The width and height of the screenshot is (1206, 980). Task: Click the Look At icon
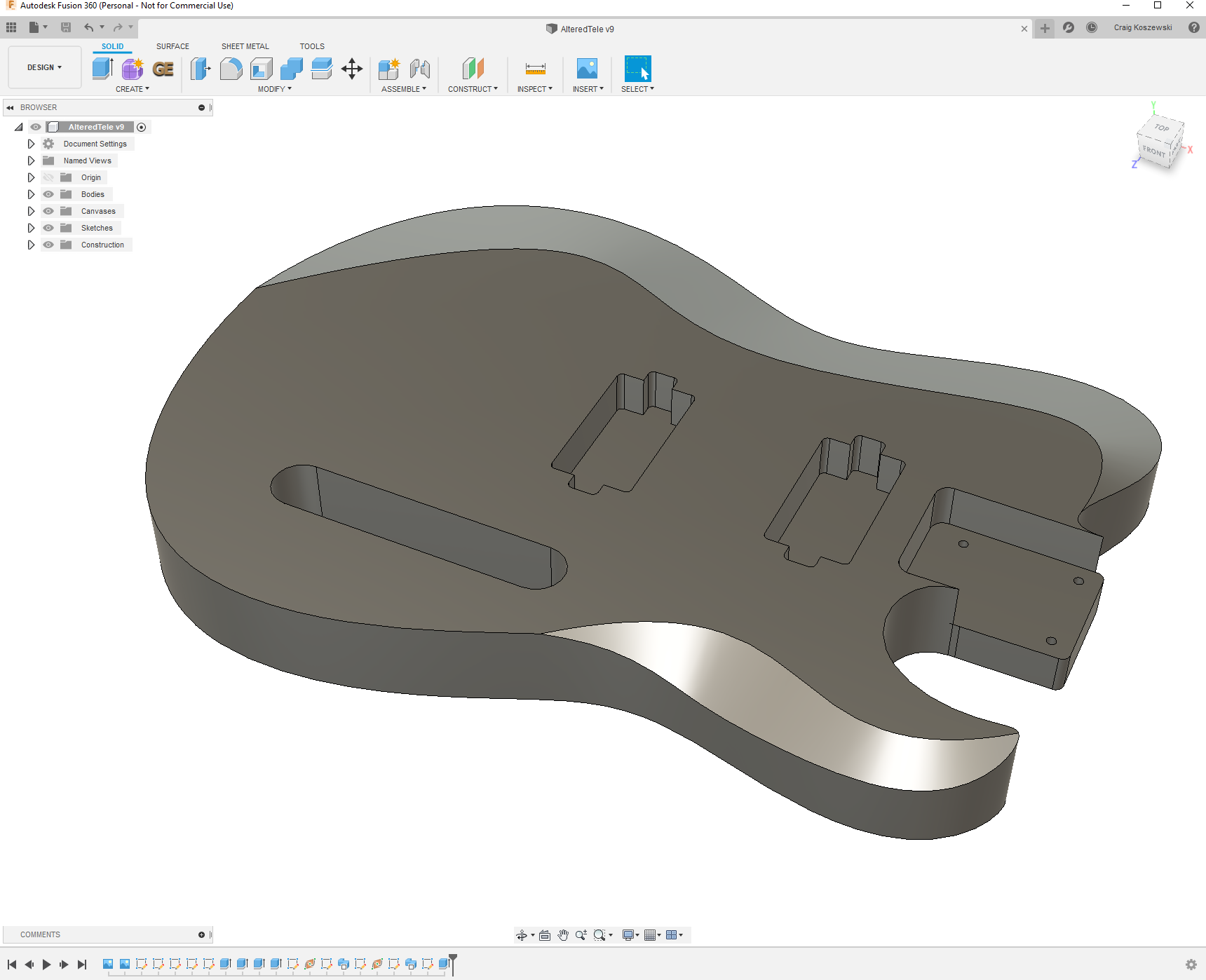(x=545, y=935)
